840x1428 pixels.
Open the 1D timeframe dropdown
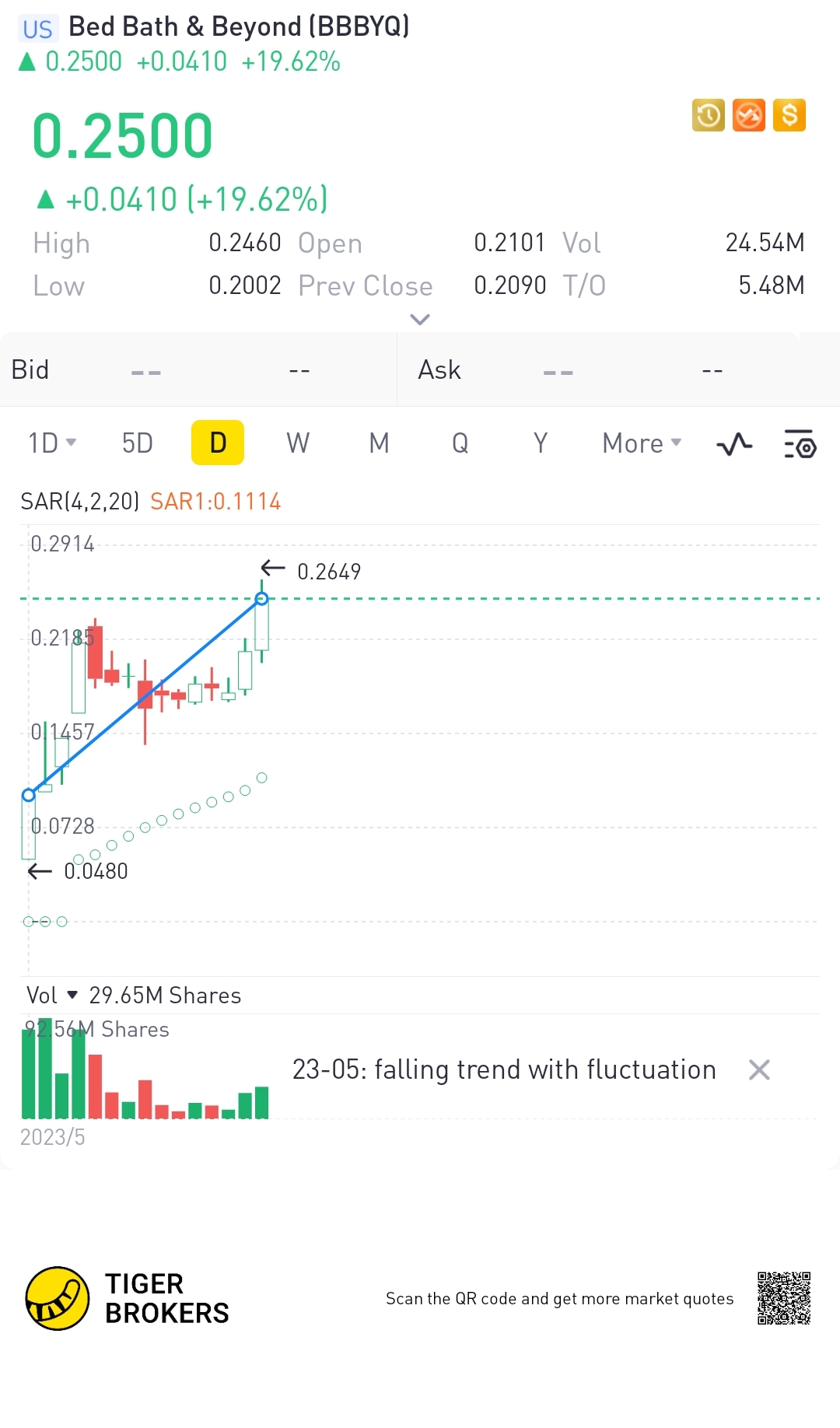click(x=52, y=443)
